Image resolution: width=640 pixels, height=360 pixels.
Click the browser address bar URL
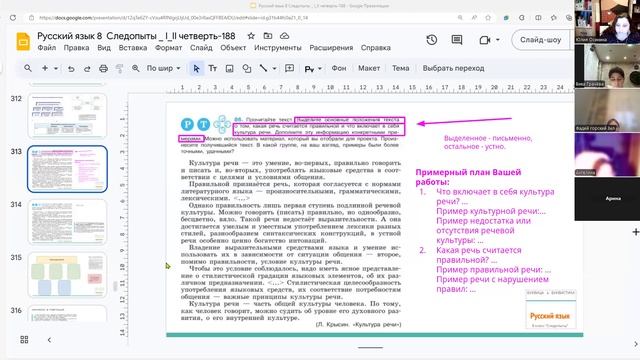pyautogui.click(x=173, y=18)
